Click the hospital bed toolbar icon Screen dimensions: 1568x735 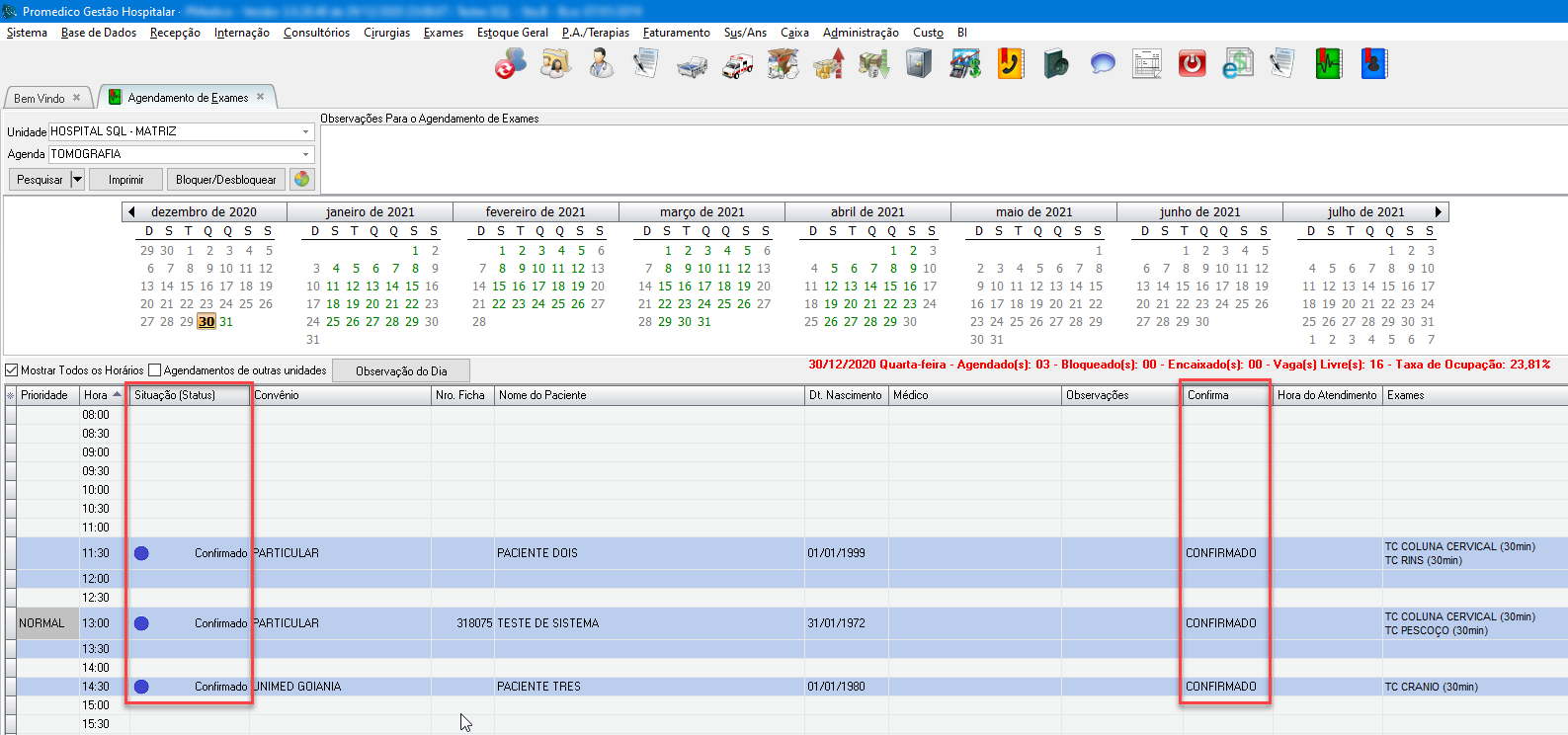[x=692, y=65]
